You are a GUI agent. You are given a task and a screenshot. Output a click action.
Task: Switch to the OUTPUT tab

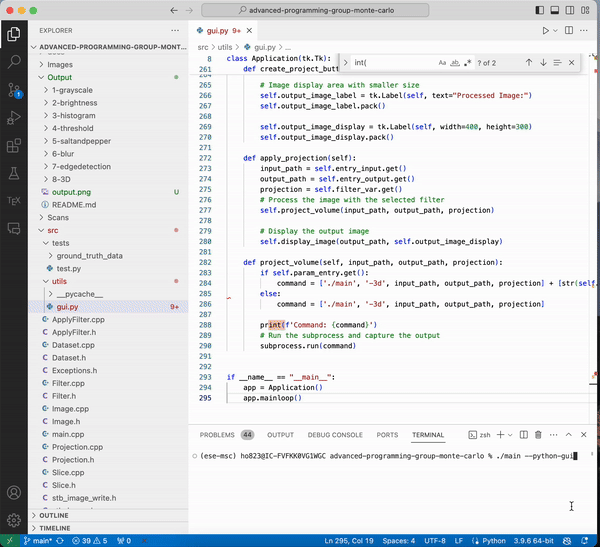click(280, 435)
